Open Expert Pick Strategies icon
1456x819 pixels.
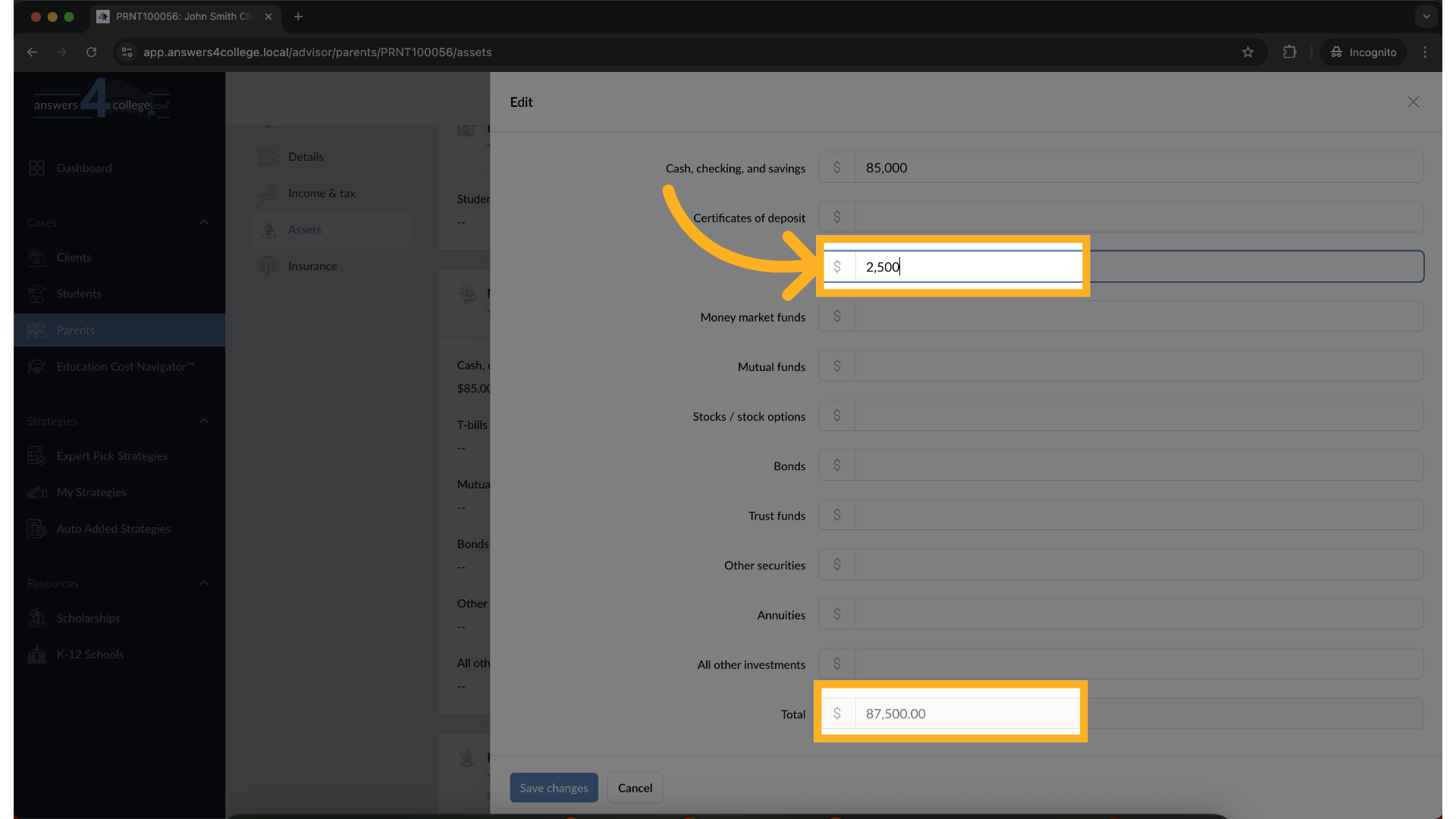[36, 456]
